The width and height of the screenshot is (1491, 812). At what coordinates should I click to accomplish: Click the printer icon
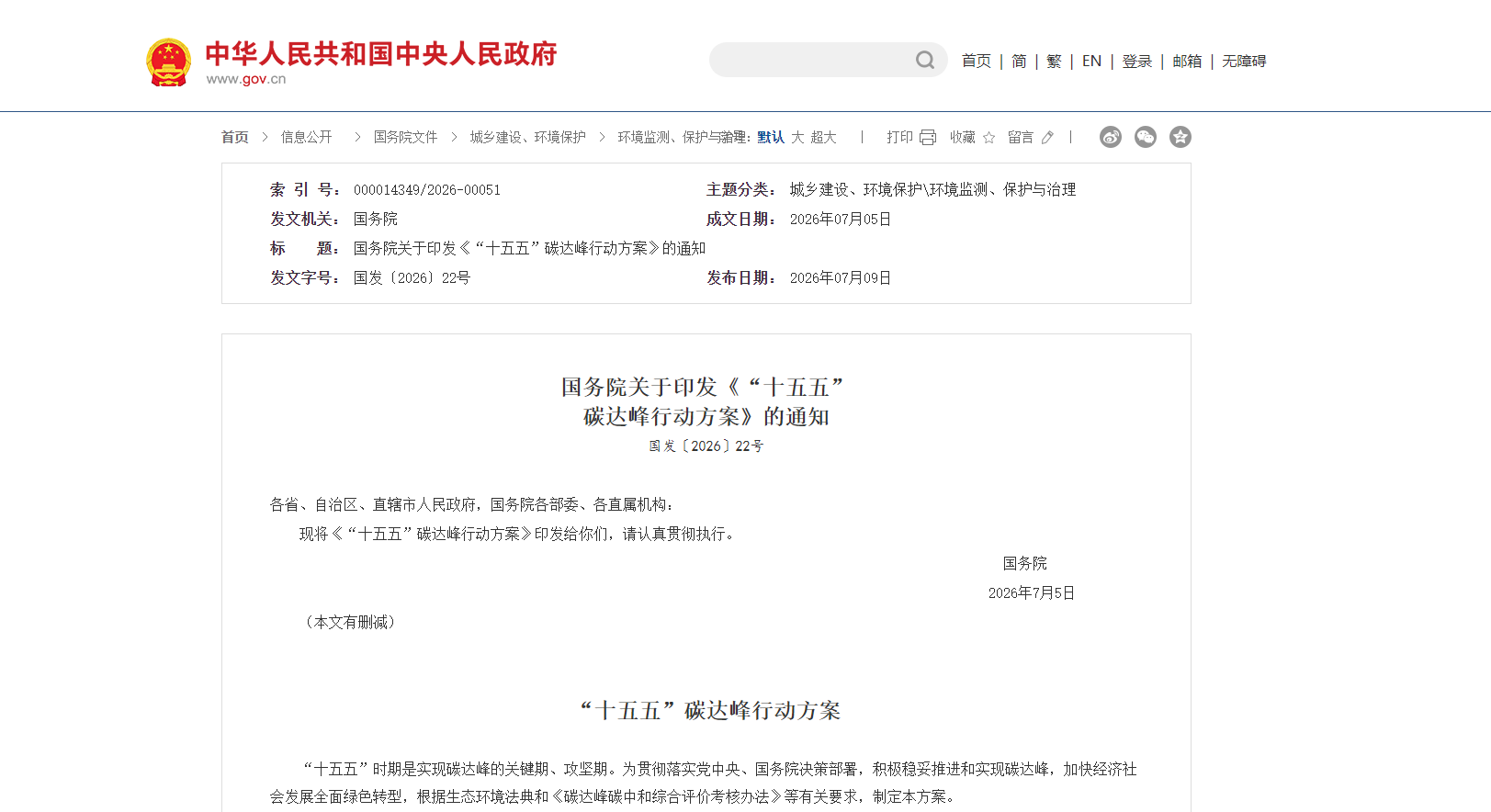coord(928,137)
